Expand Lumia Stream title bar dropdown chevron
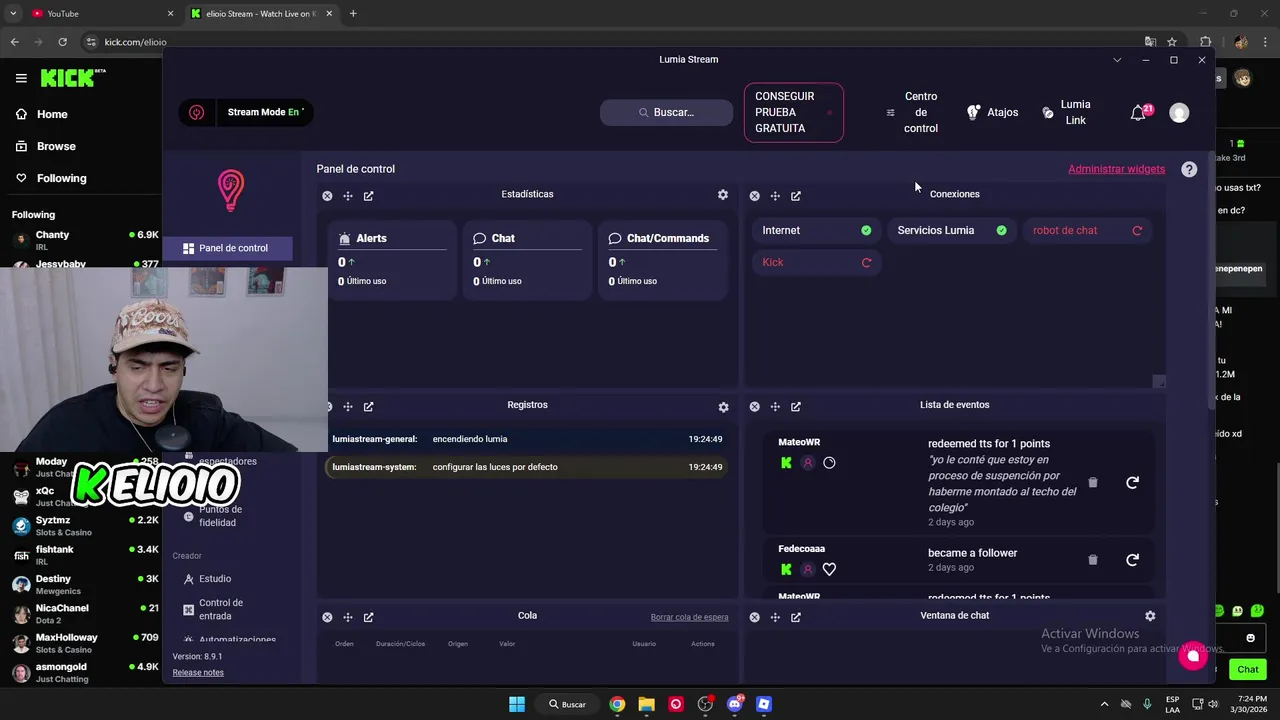This screenshot has height=720, width=1280. [x=1117, y=60]
